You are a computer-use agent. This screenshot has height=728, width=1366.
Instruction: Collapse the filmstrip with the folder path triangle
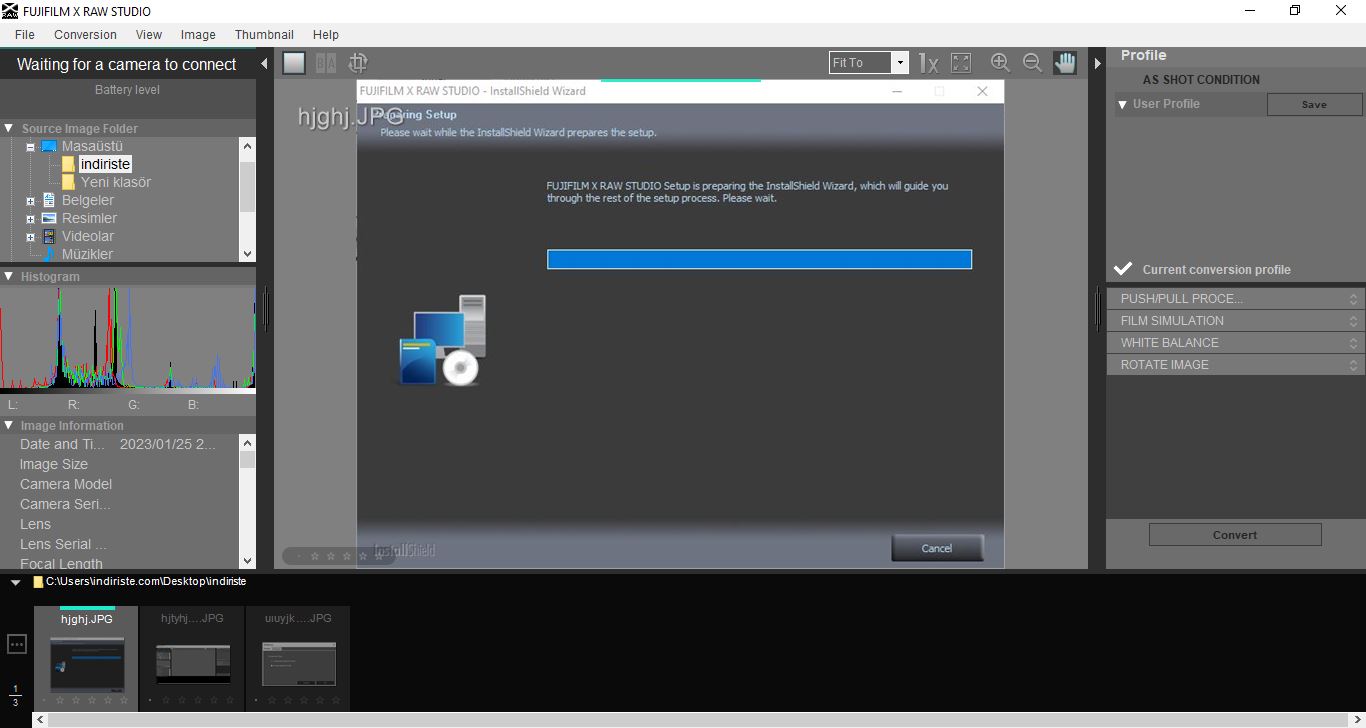(x=15, y=582)
